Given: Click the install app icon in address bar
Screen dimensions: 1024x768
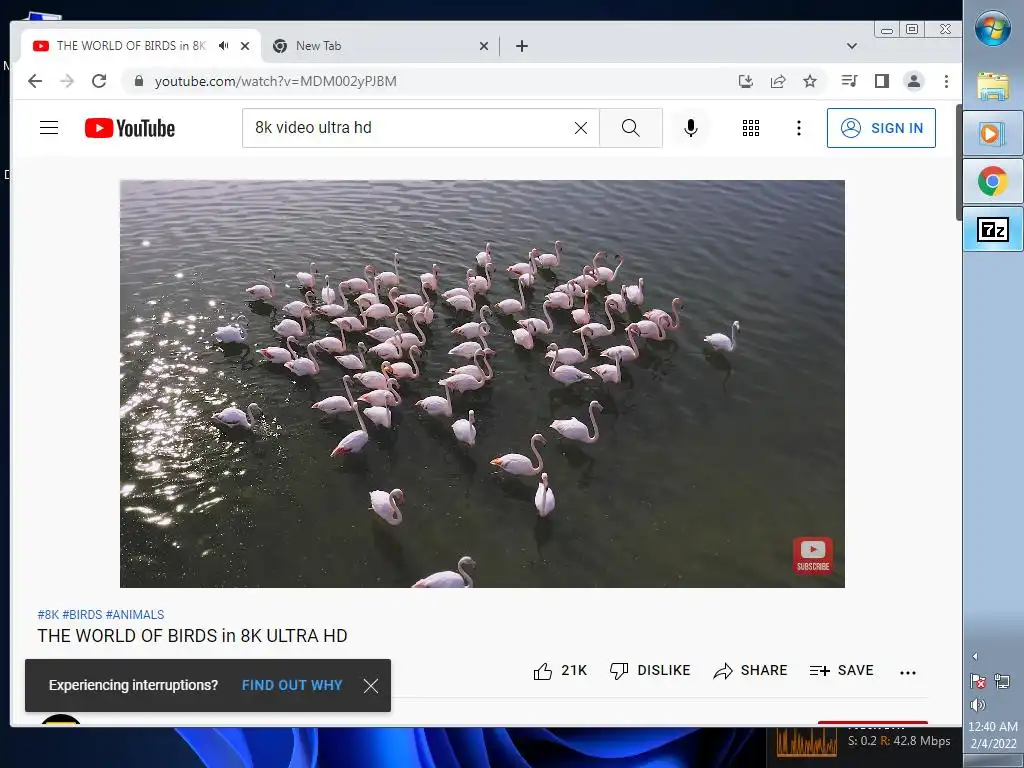Looking at the screenshot, I should pyautogui.click(x=745, y=81).
